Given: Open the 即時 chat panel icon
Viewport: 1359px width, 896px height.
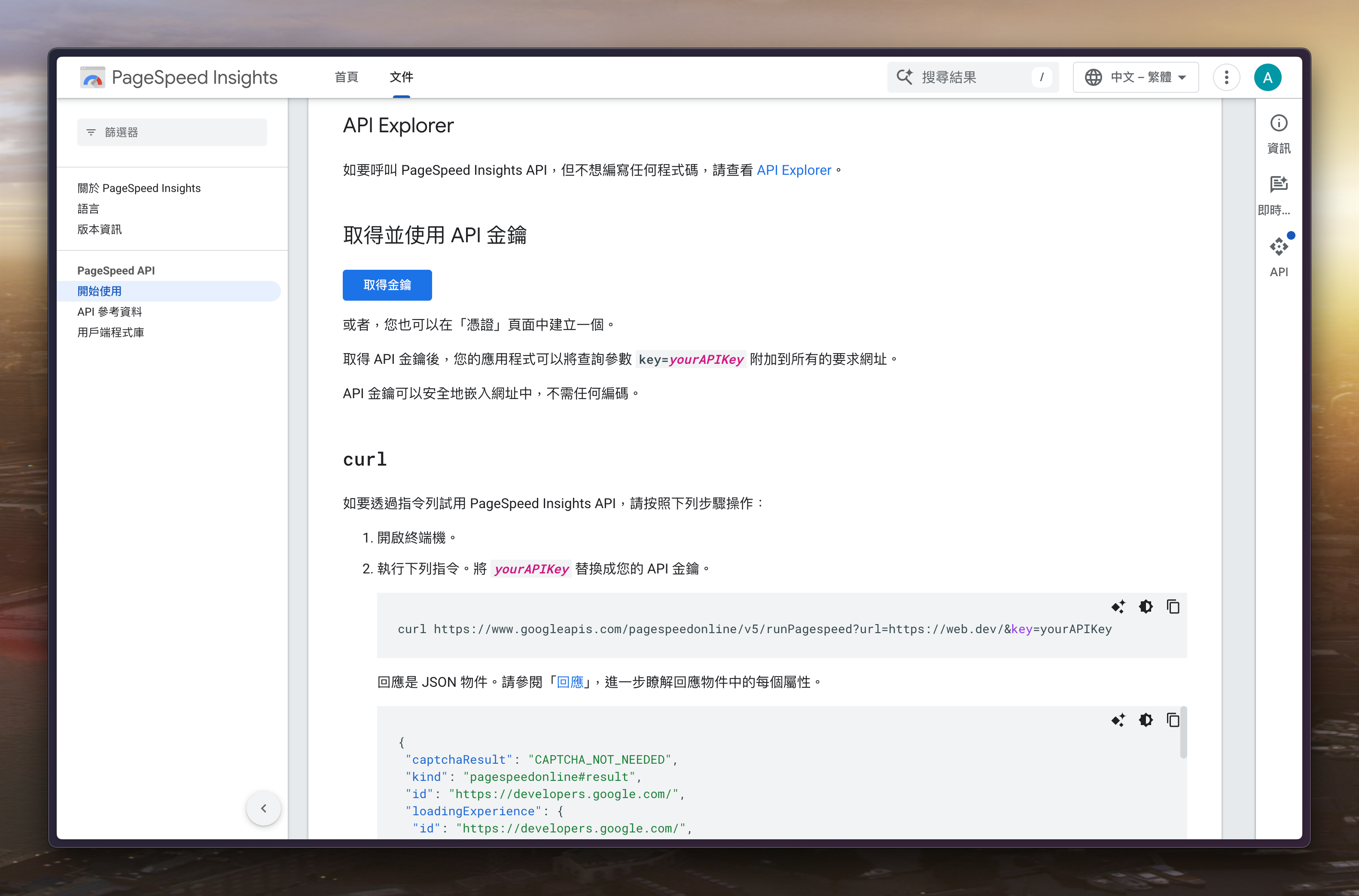Looking at the screenshot, I should click(1278, 184).
